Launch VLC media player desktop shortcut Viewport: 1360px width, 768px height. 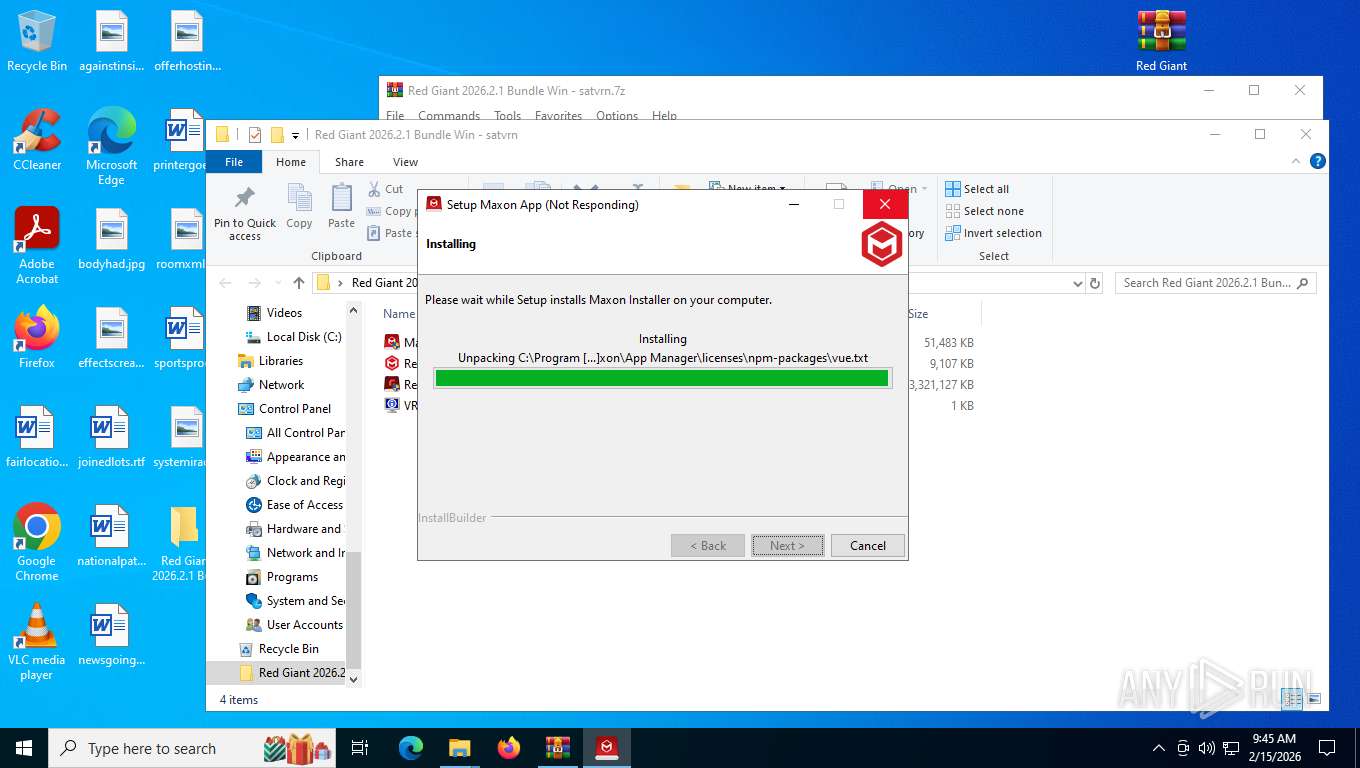pos(37,642)
